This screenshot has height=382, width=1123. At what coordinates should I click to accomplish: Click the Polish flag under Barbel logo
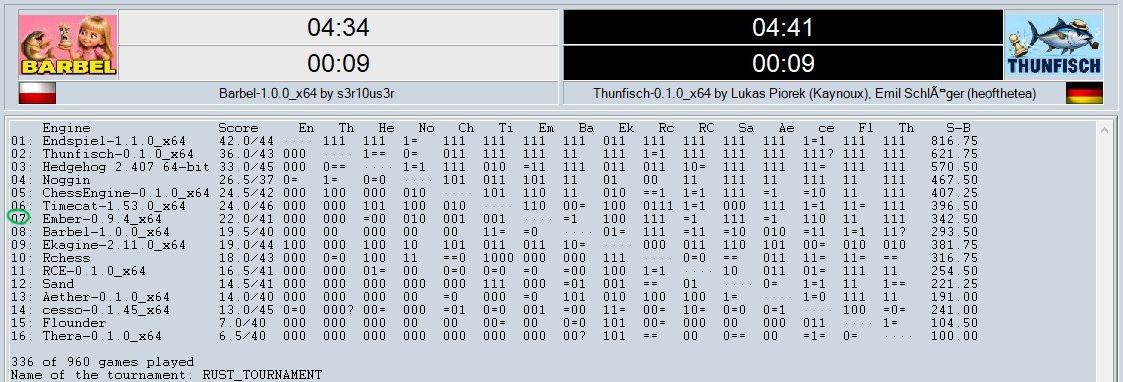37,93
